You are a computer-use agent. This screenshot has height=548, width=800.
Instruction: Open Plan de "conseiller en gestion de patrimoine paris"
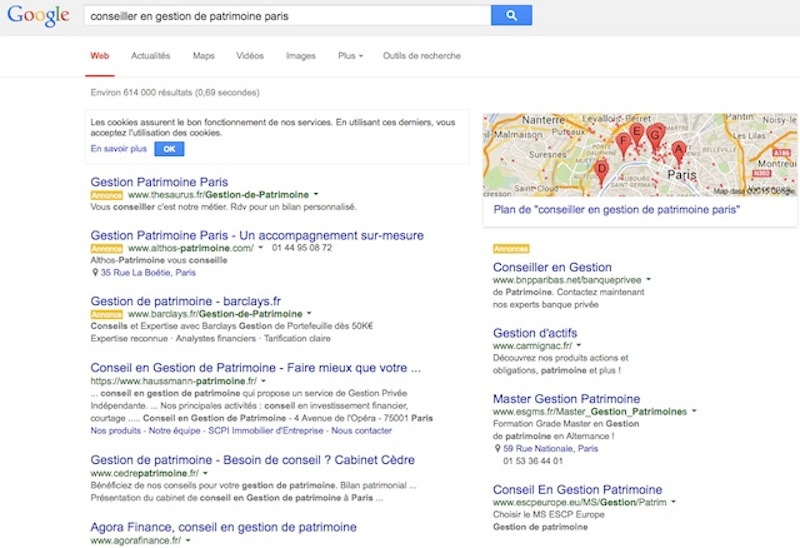(x=616, y=210)
